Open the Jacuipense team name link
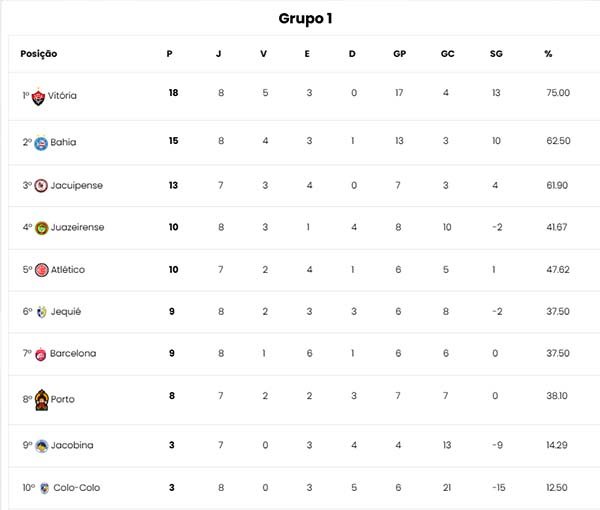 (77, 186)
